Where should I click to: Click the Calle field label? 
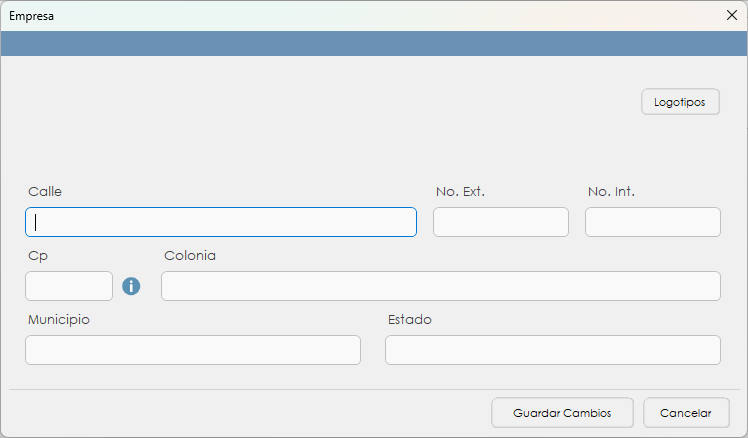pos(45,191)
